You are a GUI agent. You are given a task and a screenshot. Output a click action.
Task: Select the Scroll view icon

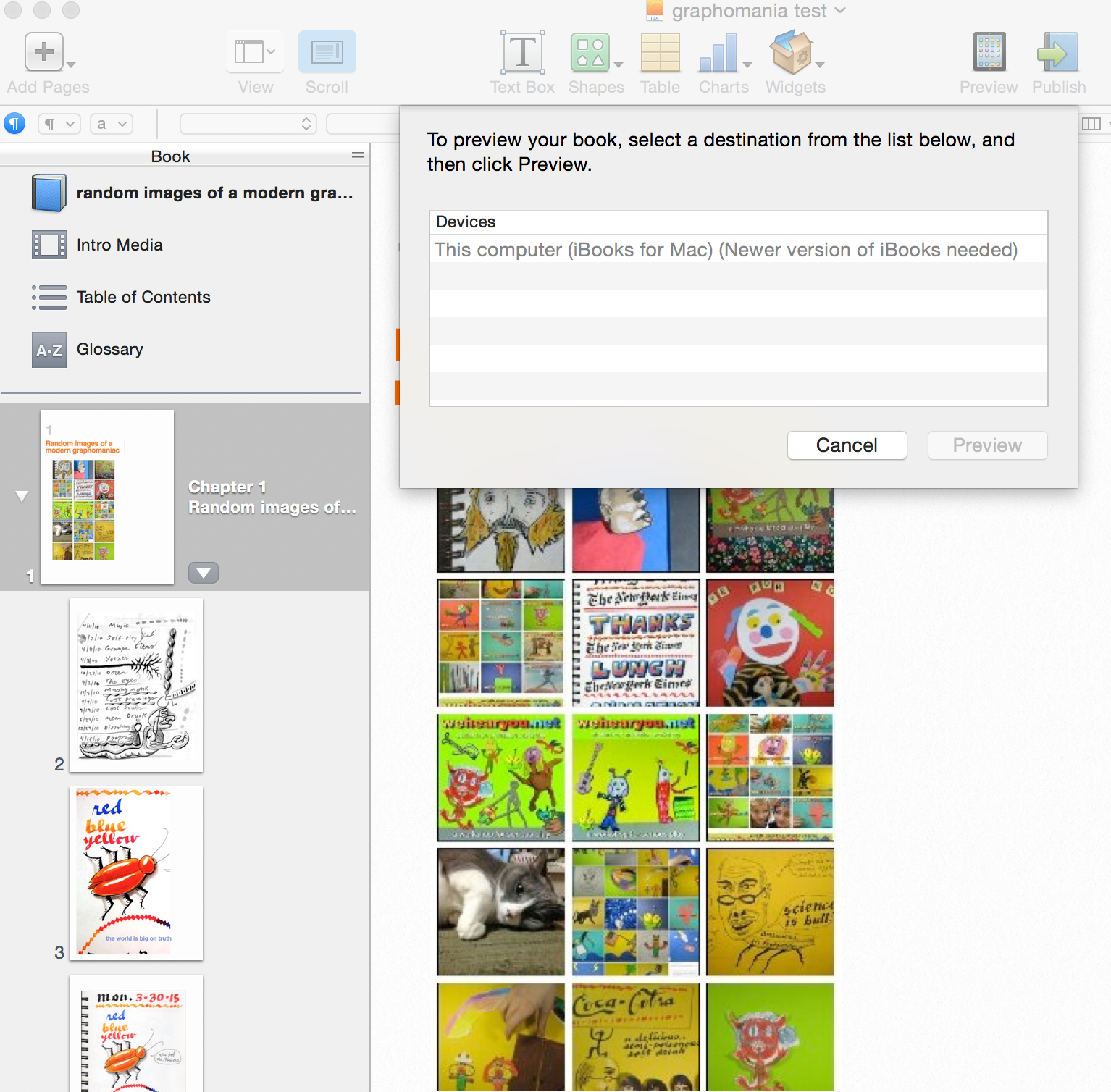(327, 52)
